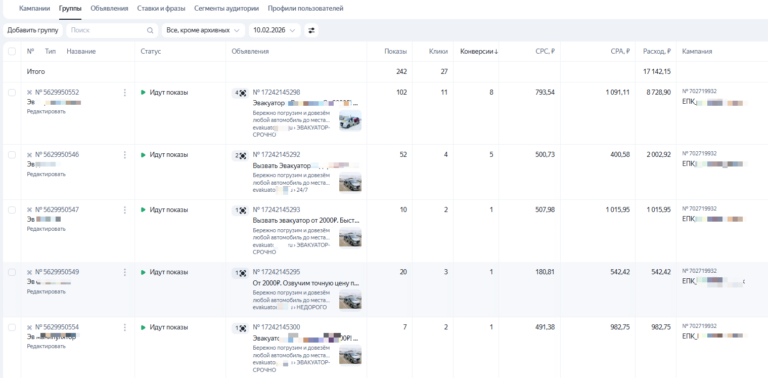This screenshot has width=768, height=378.
Task: Open ad number 17242145293
Action: (276, 210)
